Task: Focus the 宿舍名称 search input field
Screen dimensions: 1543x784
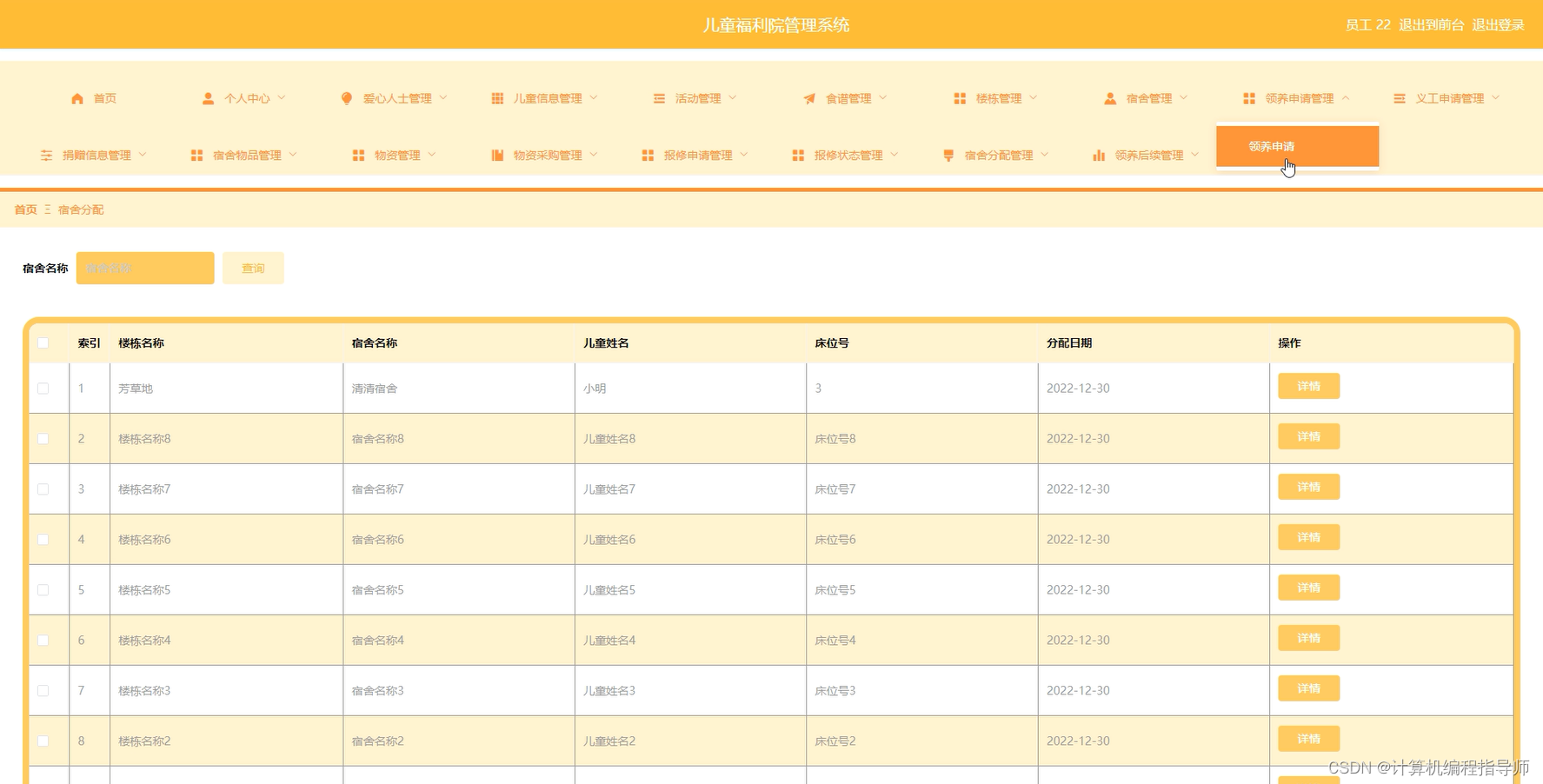Action: click(145, 268)
